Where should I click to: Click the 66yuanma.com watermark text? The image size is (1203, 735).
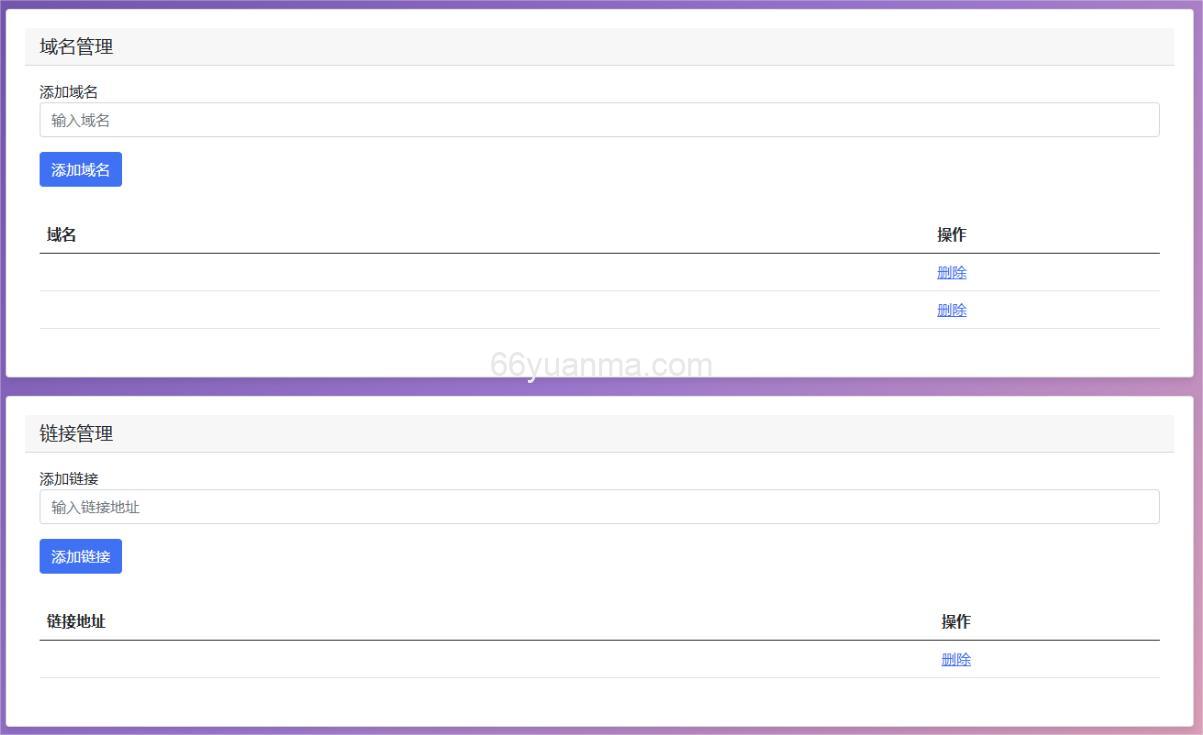601,366
